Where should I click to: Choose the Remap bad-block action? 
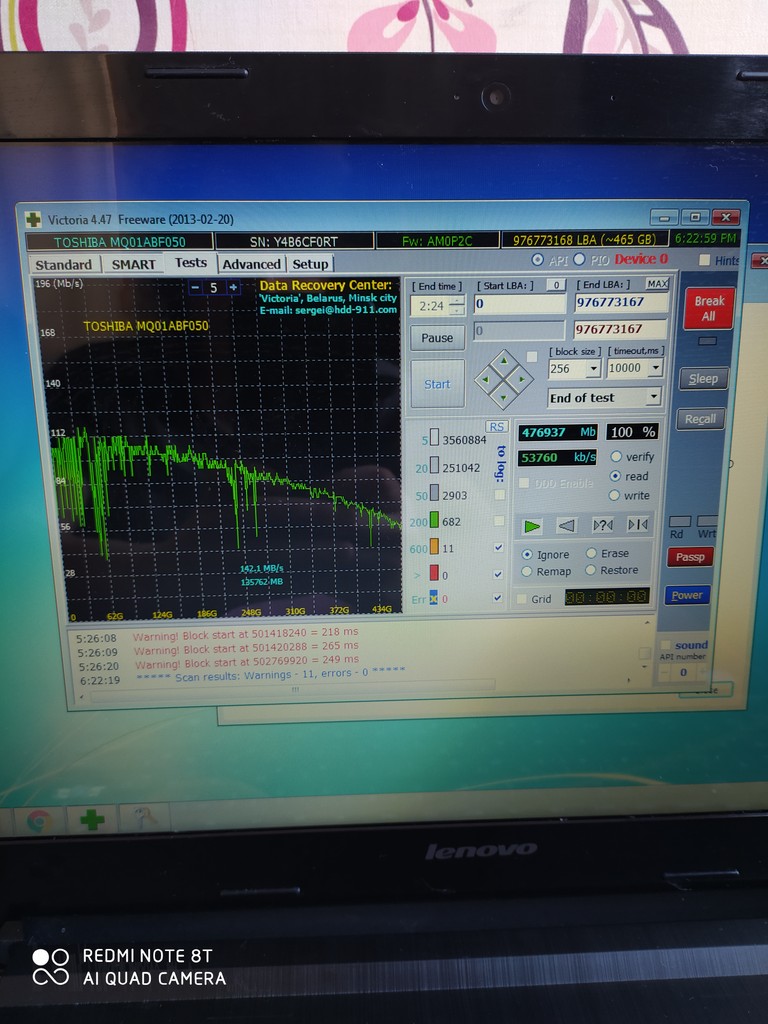(526, 571)
